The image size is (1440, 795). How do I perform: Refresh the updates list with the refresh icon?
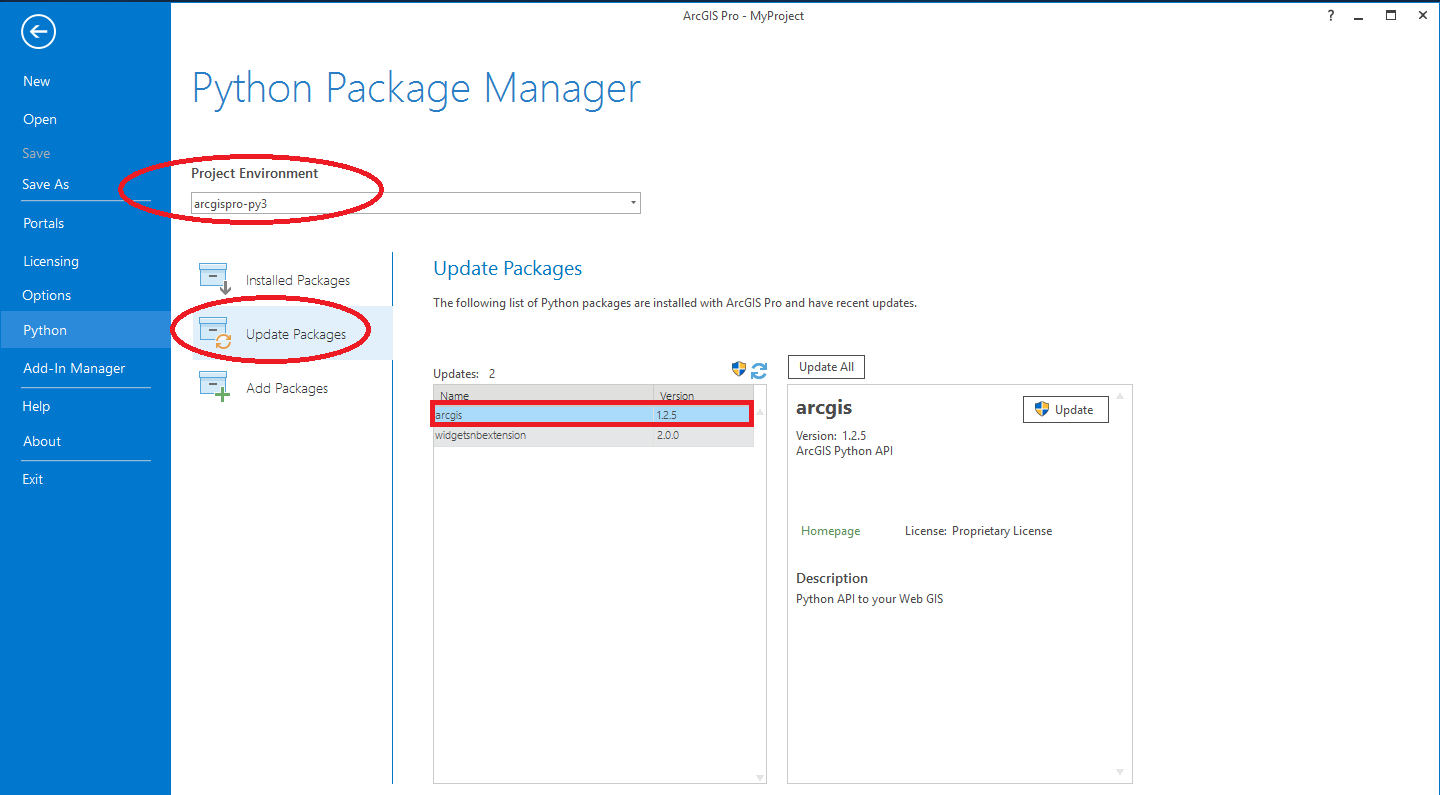[x=759, y=371]
